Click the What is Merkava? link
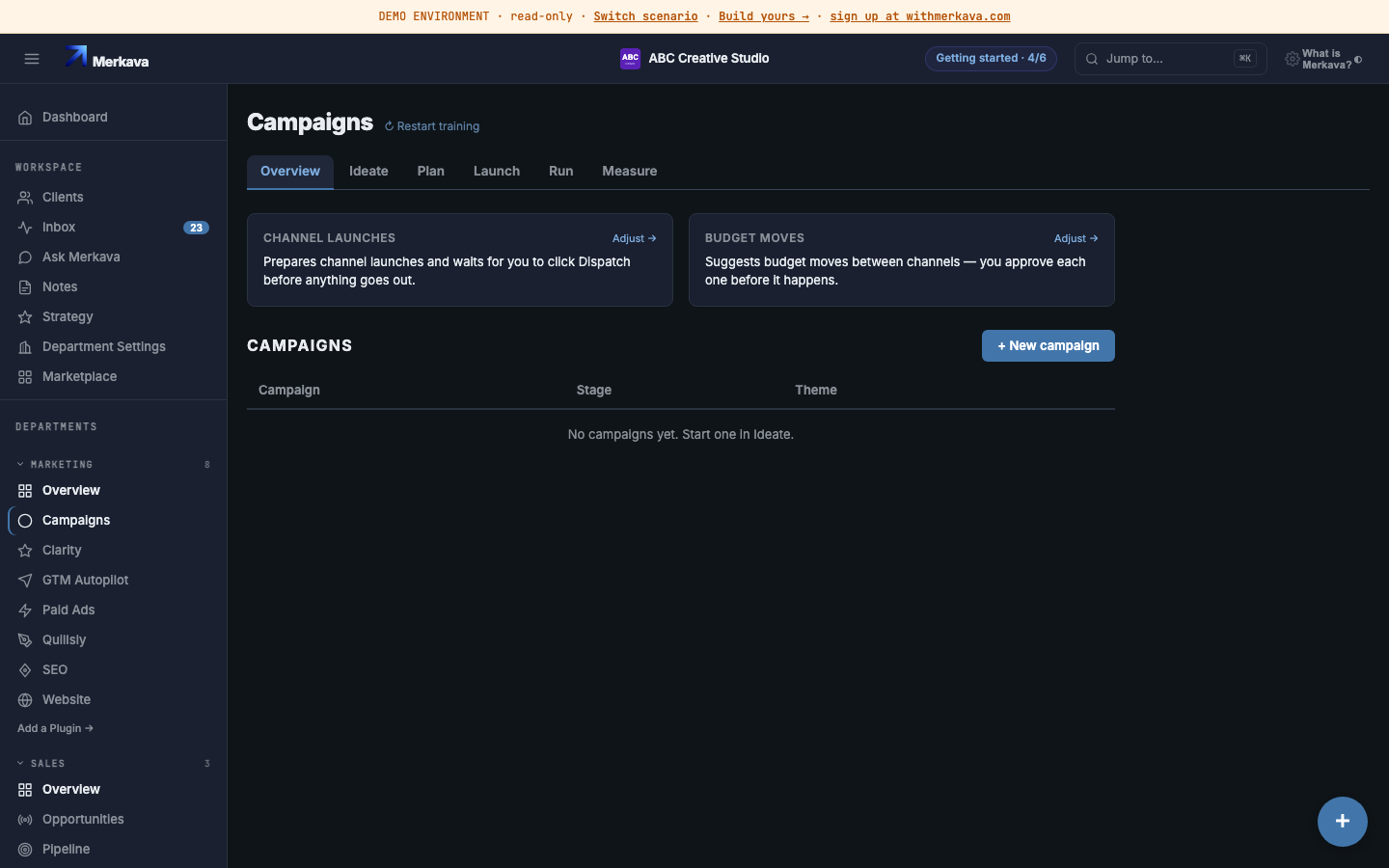Viewport: 1389px width, 868px height. point(1326,60)
